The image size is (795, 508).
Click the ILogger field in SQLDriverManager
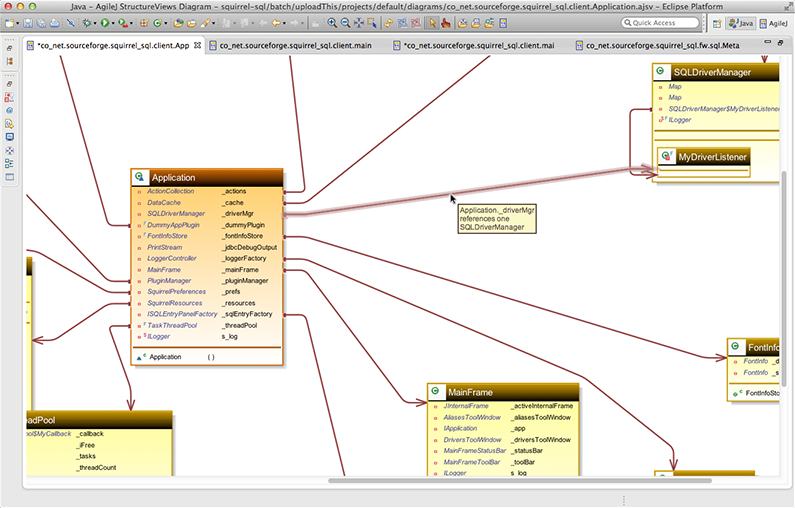click(679, 120)
